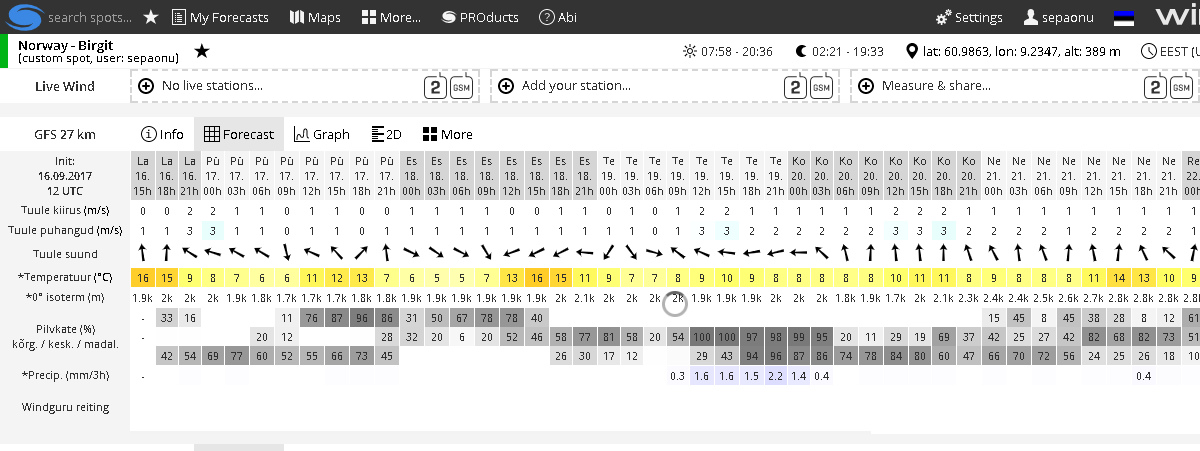Open Maps from the top navigation
This screenshot has width=1200, height=451.
(x=315, y=17)
